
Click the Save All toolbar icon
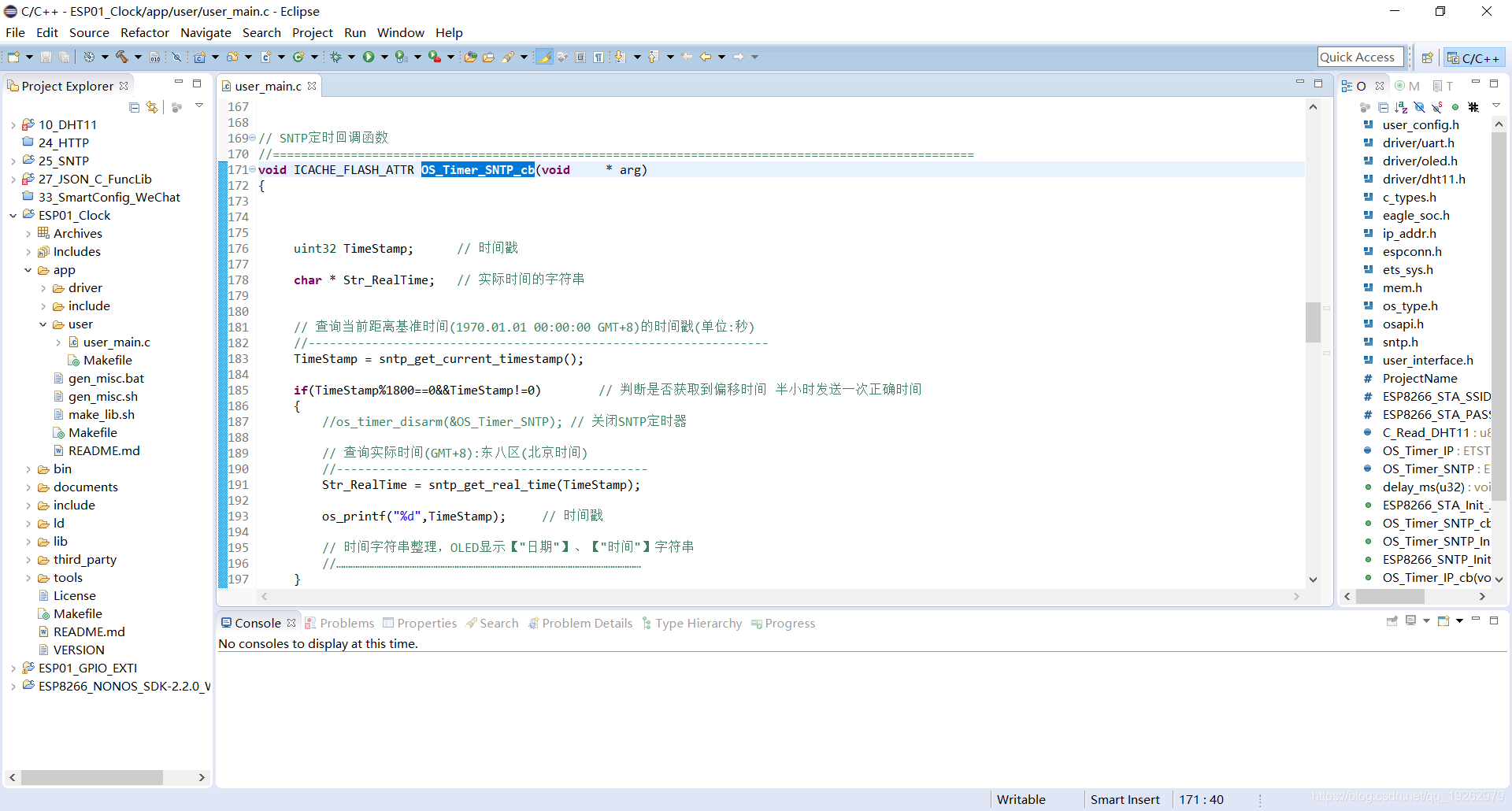[x=64, y=57]
